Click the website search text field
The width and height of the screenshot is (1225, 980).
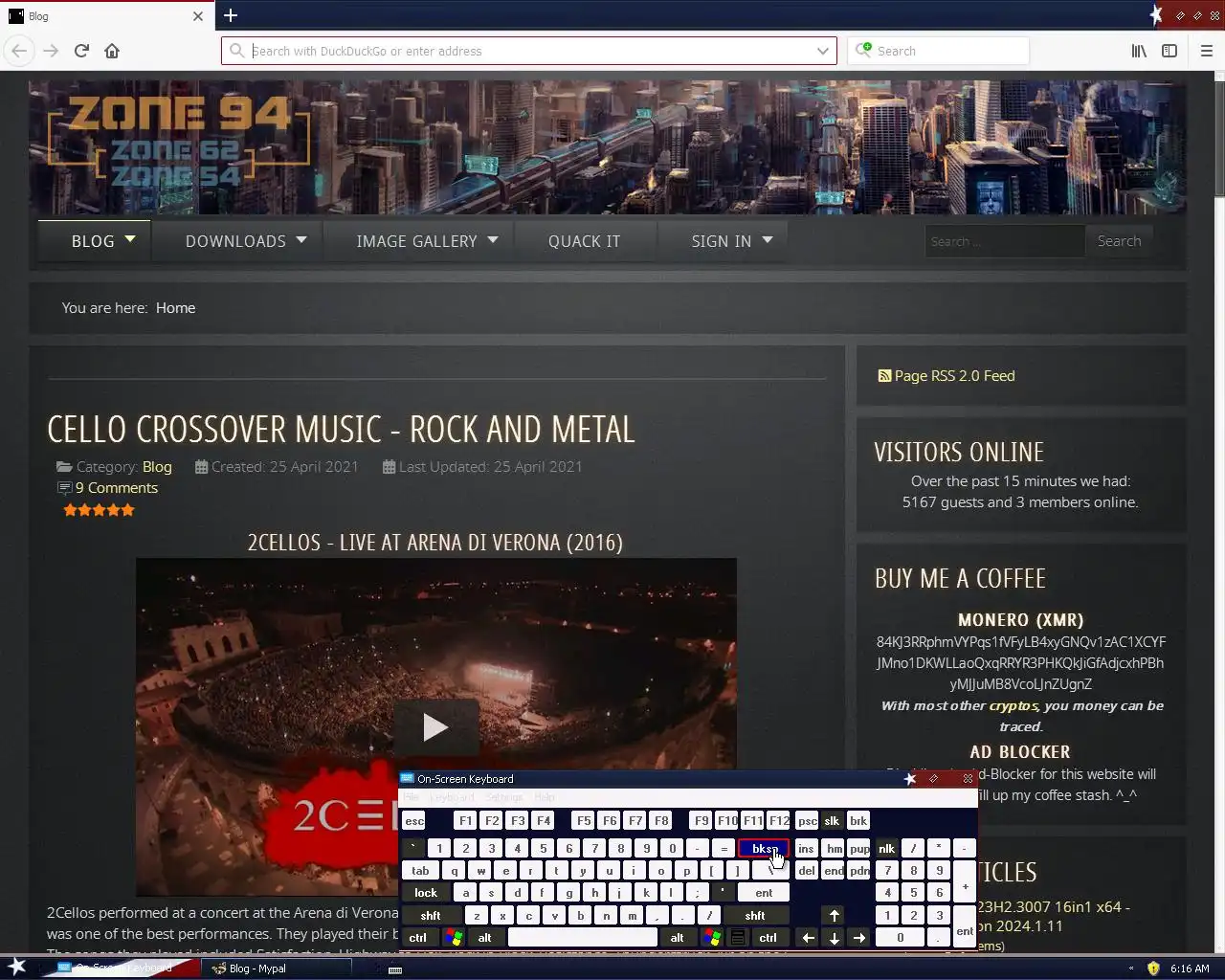point(1004,241)
